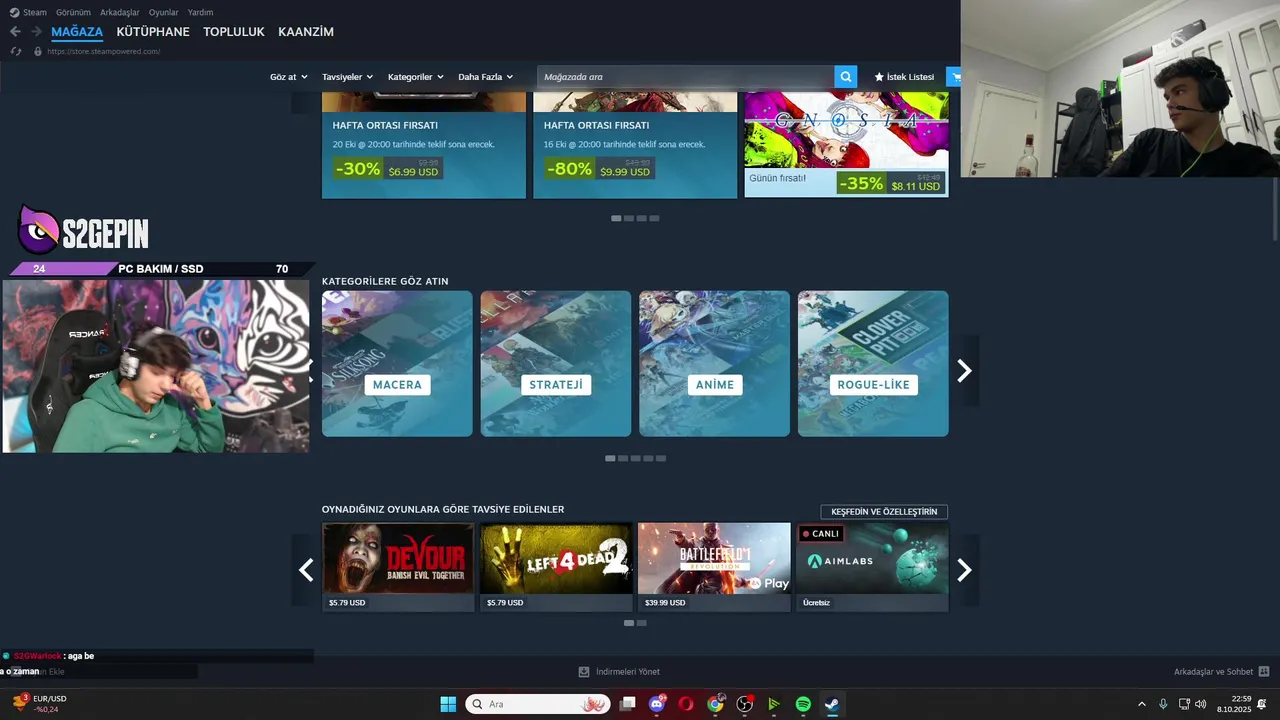
Task: Previous arrow on recommended games carousel
Action: pyautogui.click(x=306, y=570)
